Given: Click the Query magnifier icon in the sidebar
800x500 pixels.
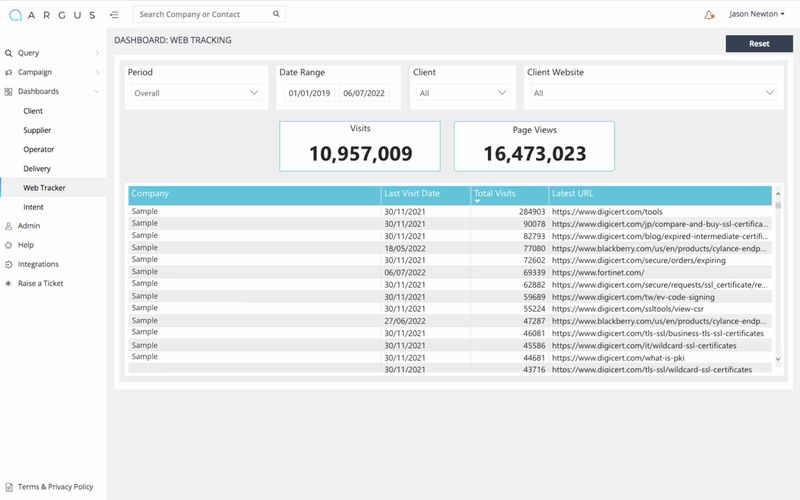Looking at the screenshot, I should tap(8, 53).
